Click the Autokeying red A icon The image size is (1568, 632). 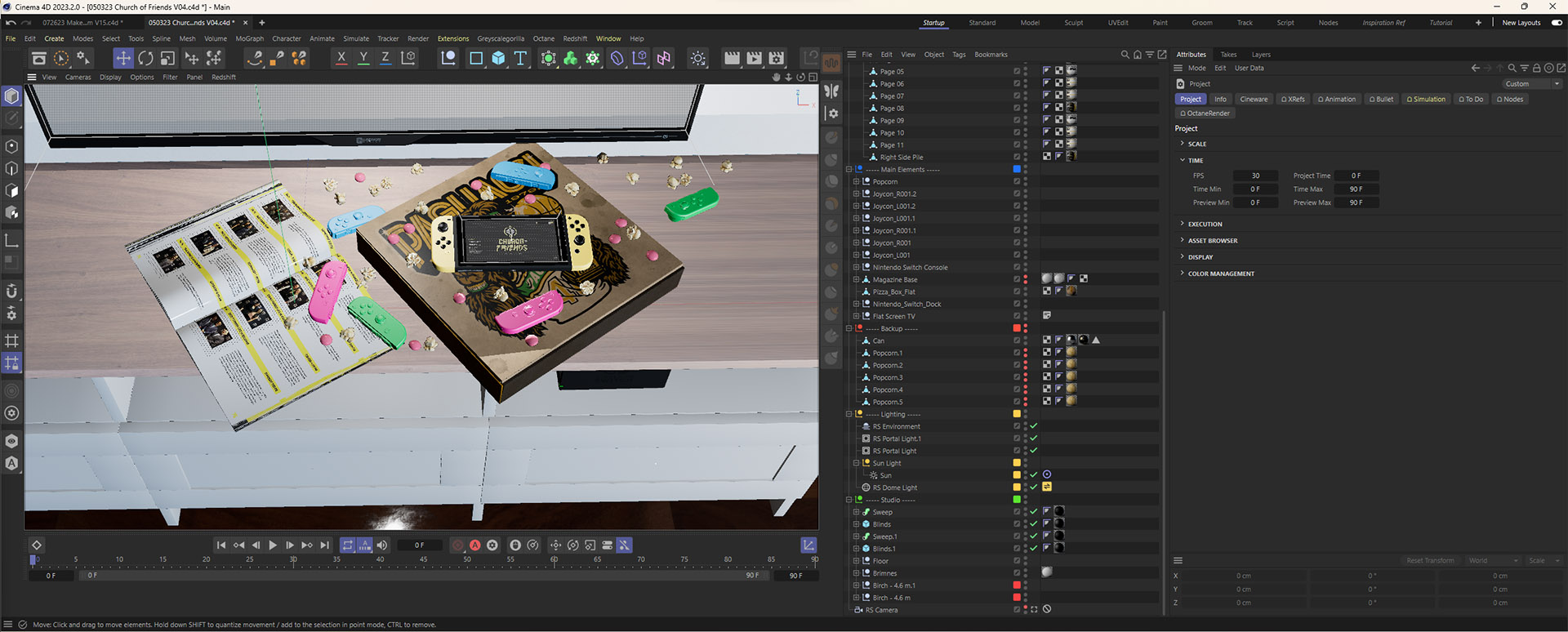[475, 545]
